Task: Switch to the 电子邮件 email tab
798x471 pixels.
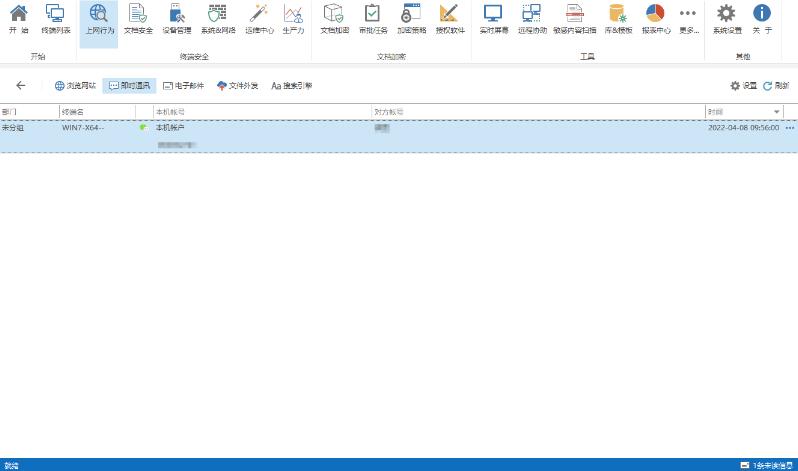Action: coord(183,86)
